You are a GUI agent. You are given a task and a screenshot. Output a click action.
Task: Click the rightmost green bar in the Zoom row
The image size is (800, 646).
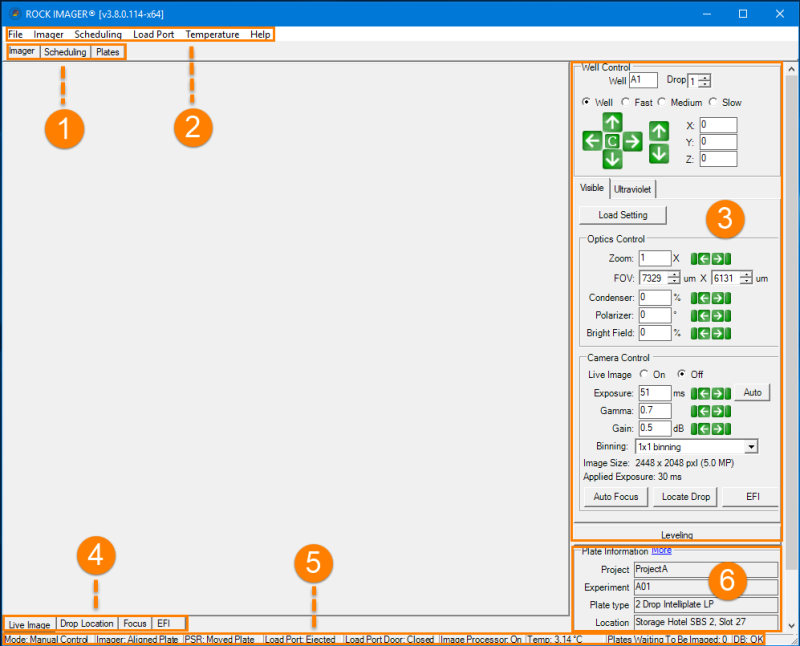pos(728,259)
